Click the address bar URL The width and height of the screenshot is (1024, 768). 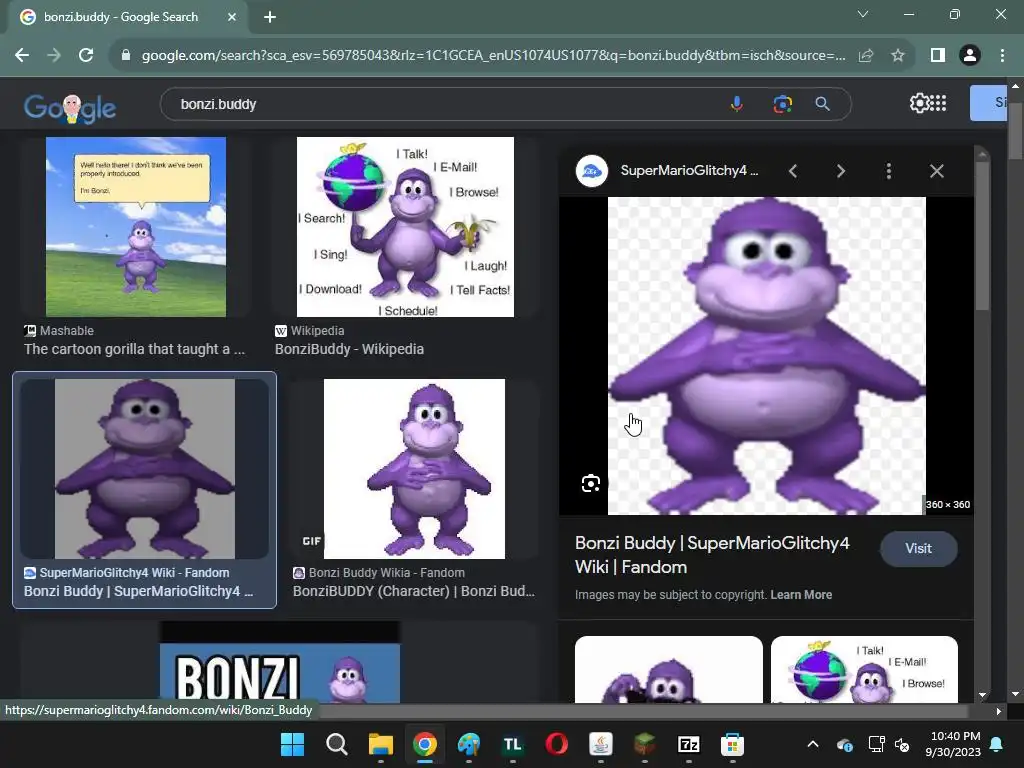point(493,56)
